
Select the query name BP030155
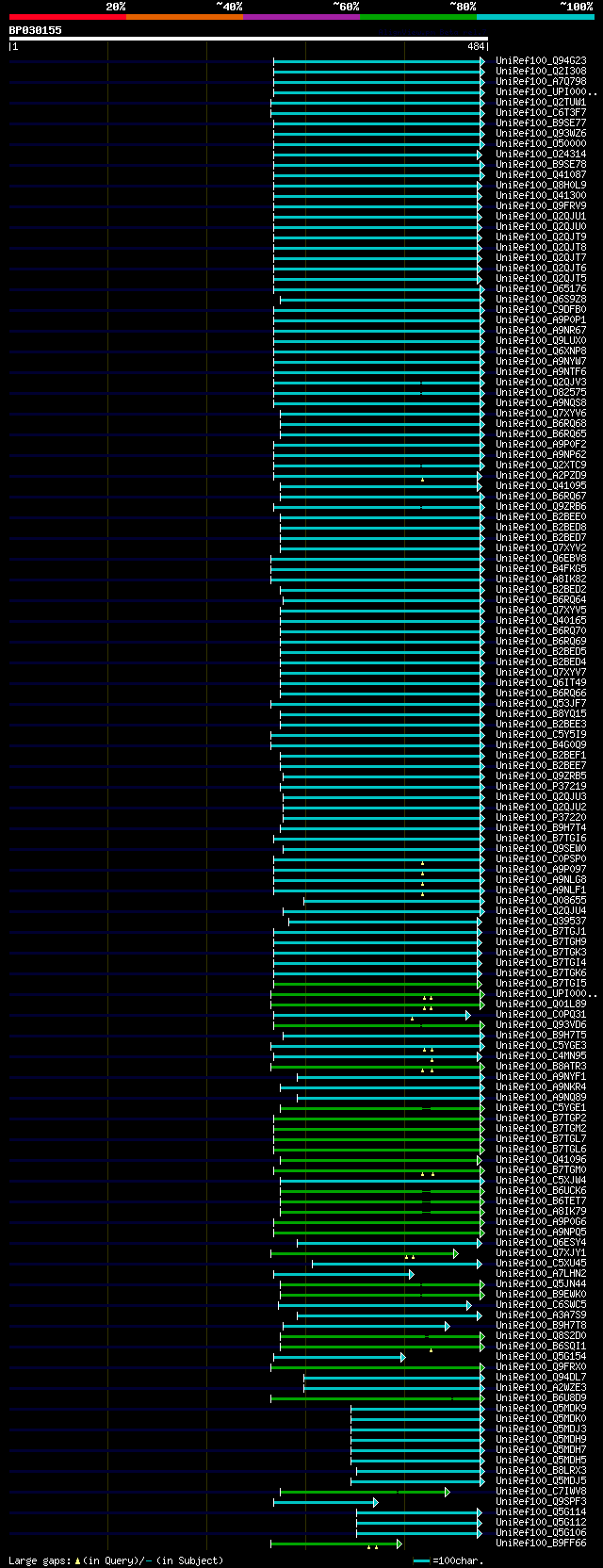36,30
